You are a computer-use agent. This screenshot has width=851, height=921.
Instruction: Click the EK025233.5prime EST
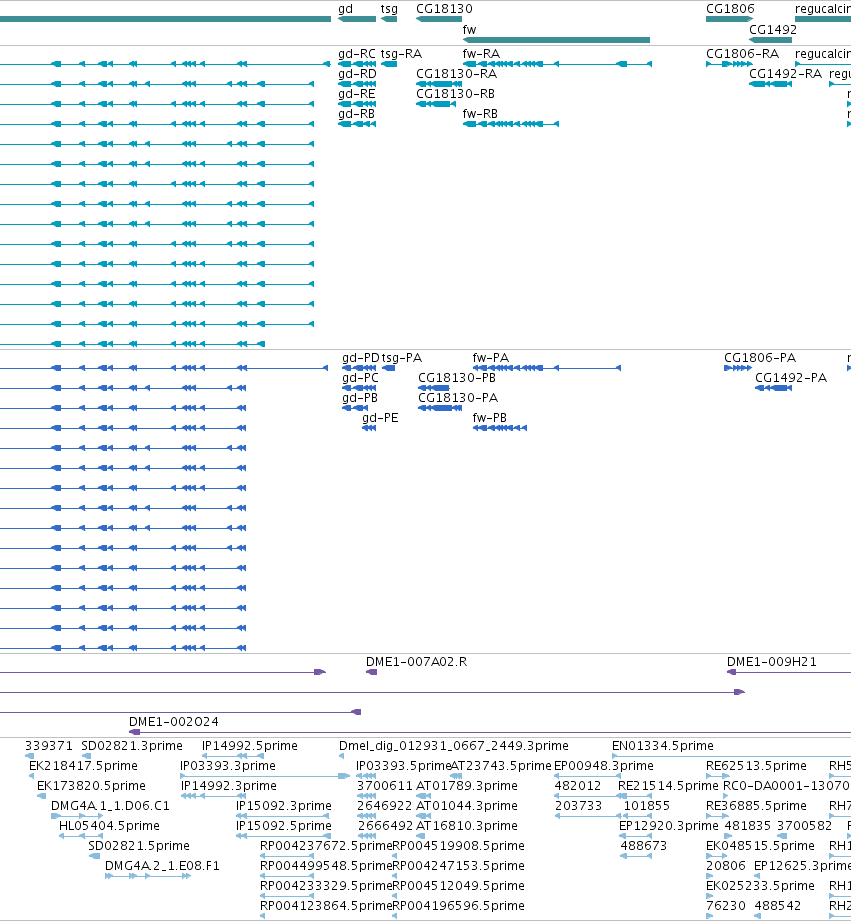[x=709, y=896]
